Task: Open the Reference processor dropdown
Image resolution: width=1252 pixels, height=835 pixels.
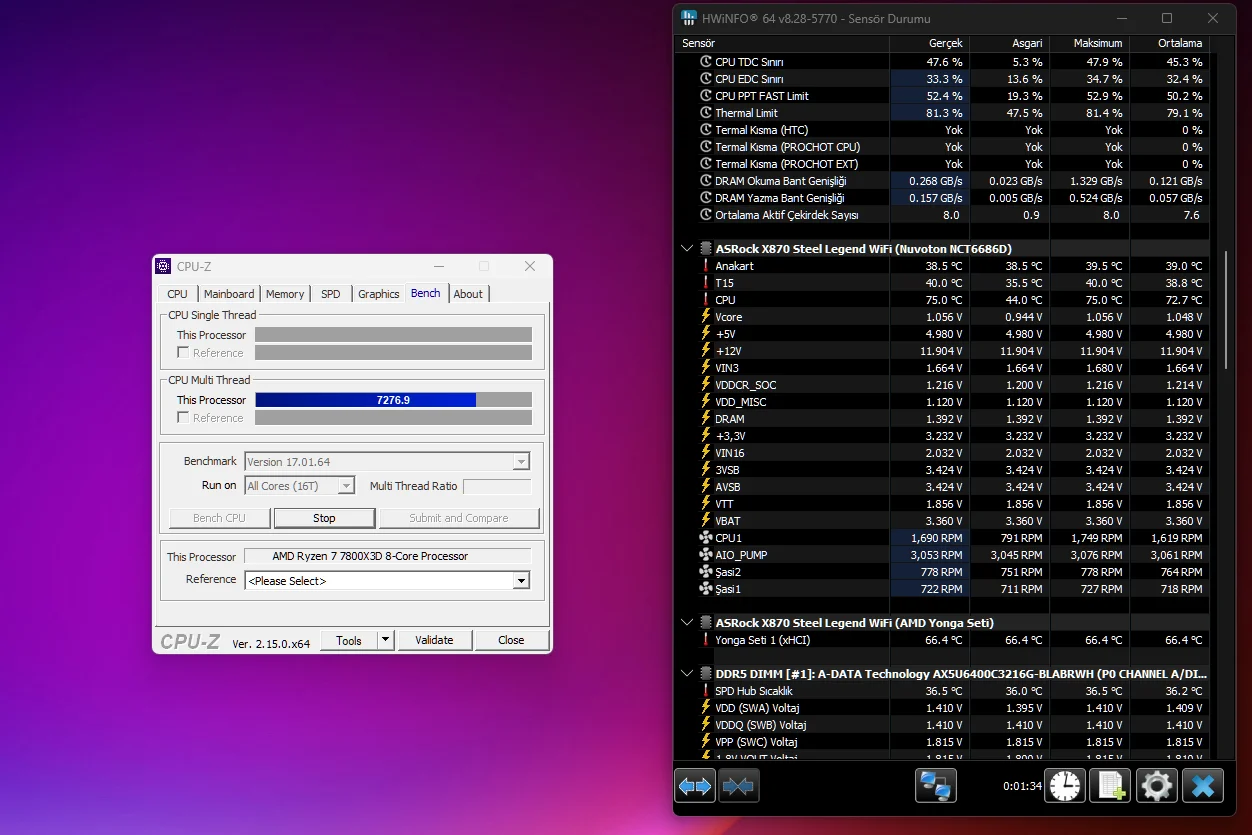Action: pos(520,581)
